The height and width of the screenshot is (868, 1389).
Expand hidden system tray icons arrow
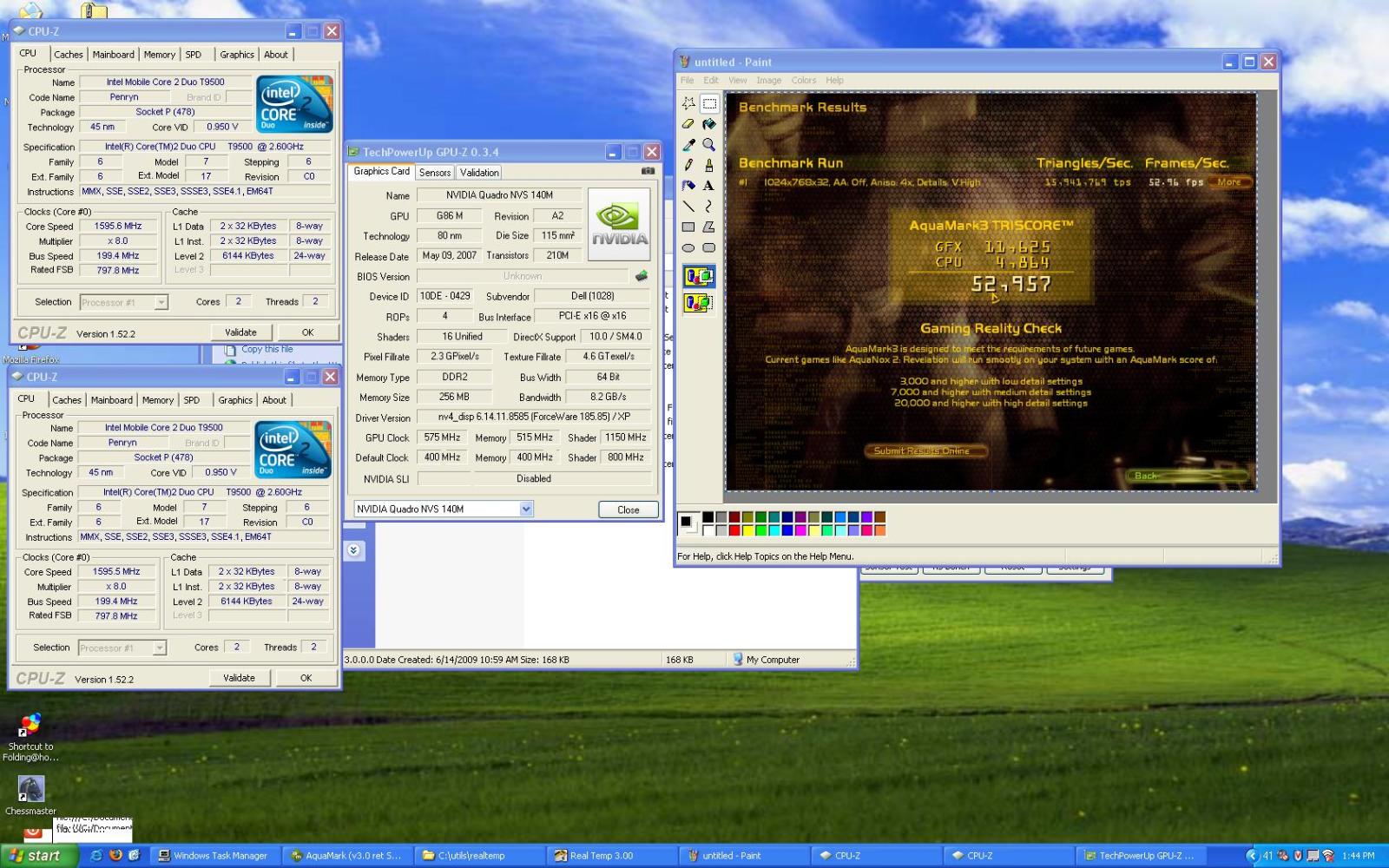pos(1253,856)
